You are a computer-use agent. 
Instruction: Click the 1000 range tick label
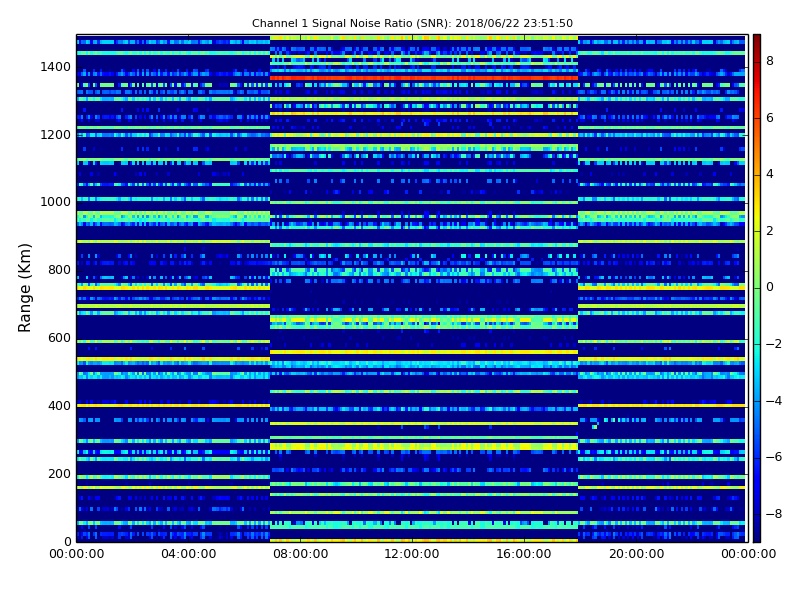click(x=56, y=202)
